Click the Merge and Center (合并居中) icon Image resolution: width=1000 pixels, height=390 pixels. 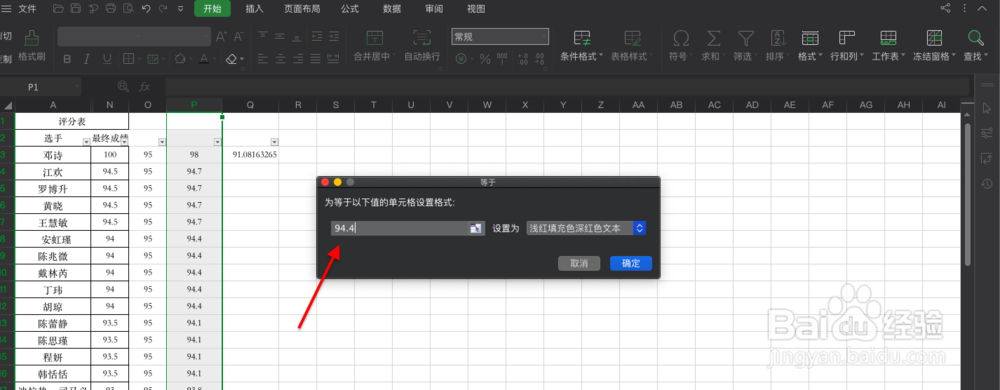[x=375, y=37]
